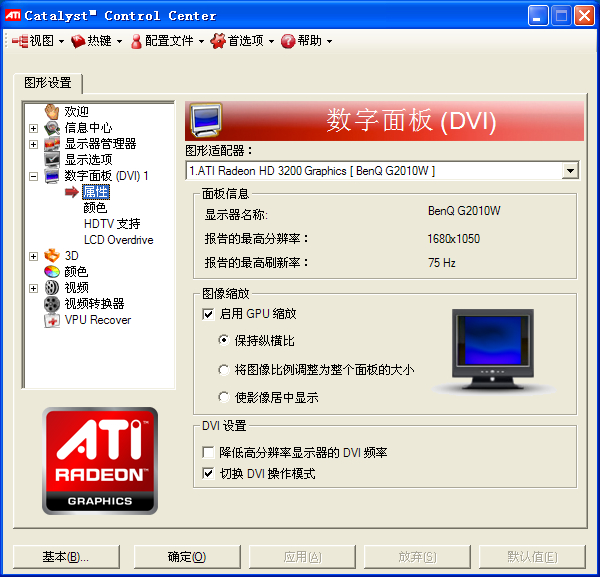Click the VPU Recover icon
Image resolution: width=600 pixels, height=577 pixels.
[52, 320]
